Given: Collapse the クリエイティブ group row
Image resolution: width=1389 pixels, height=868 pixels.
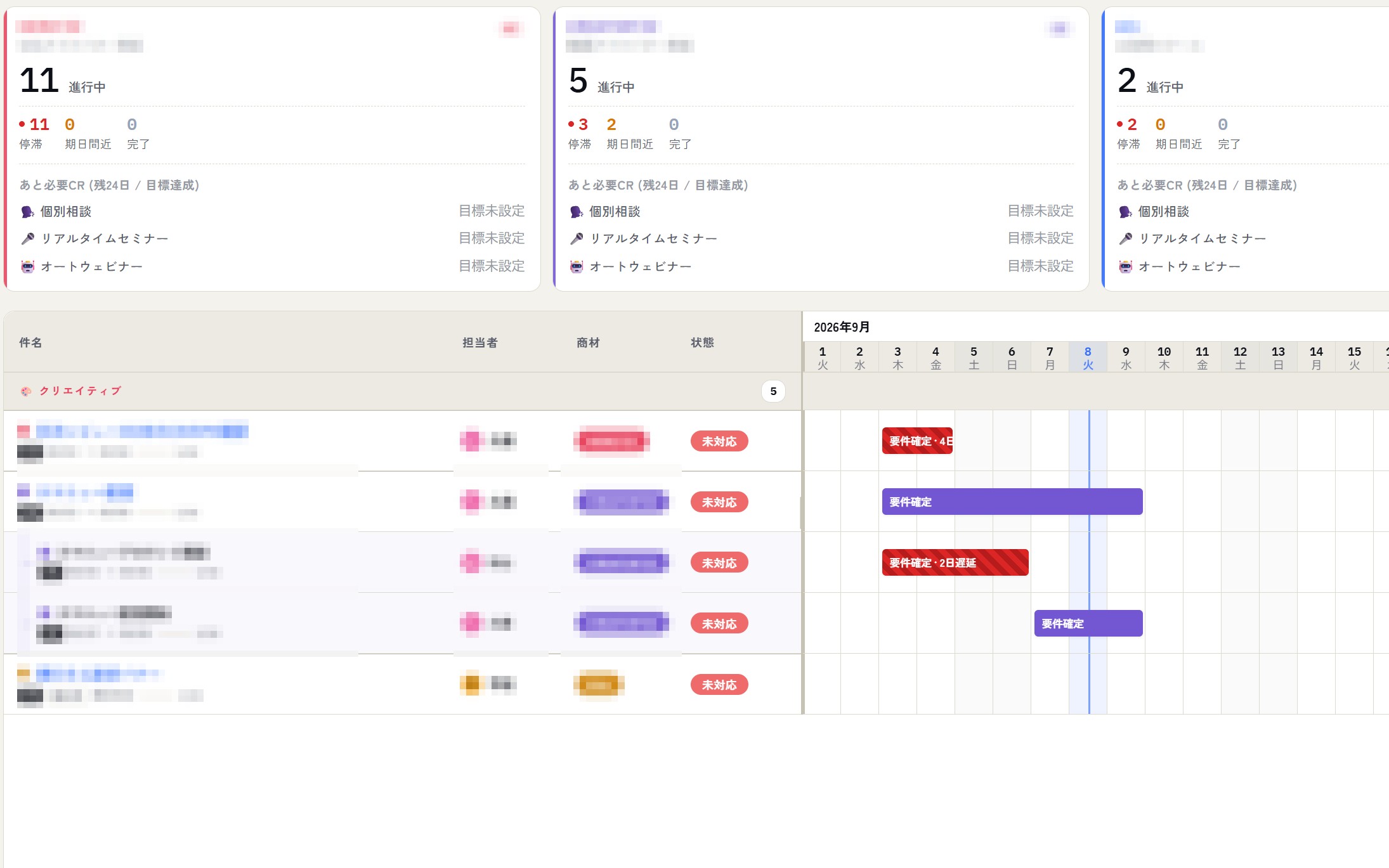Looking at the screenshot, I should pos(403,391).
